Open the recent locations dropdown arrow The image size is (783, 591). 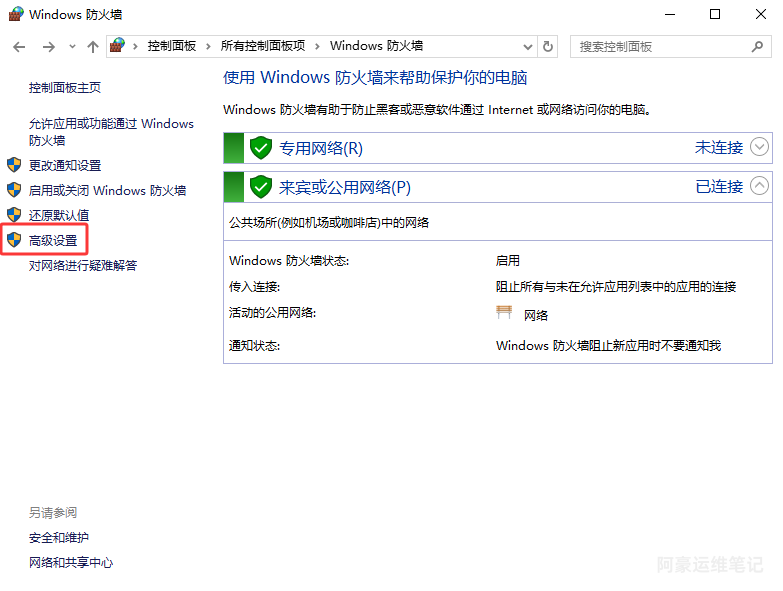pos(72,47)
